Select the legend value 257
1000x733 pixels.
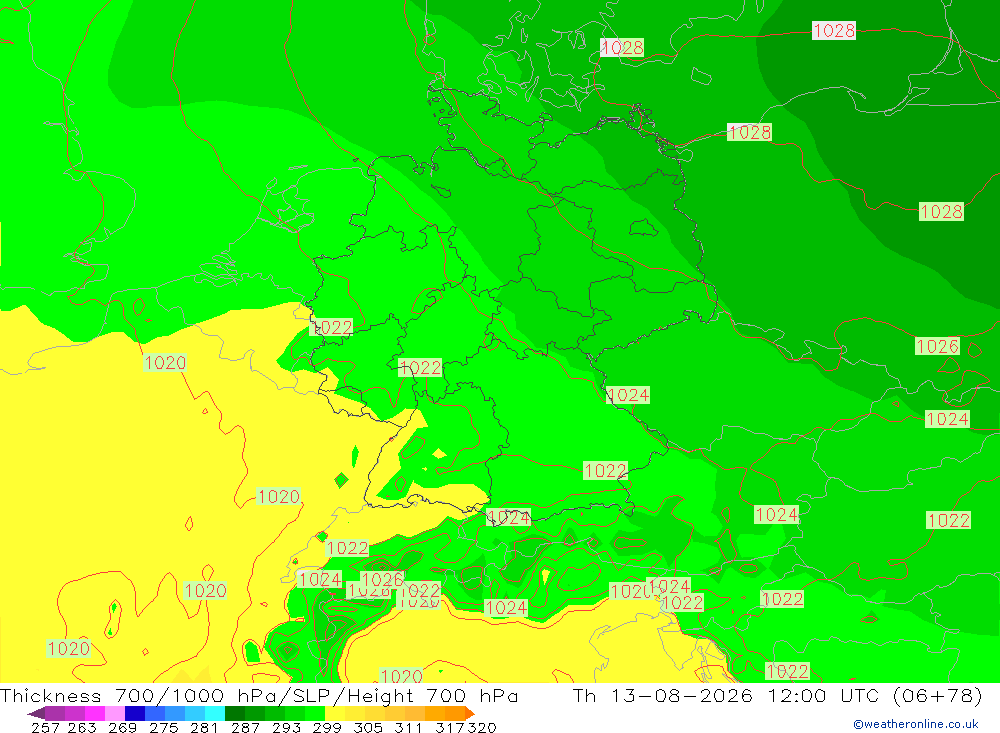coord(45,727)
